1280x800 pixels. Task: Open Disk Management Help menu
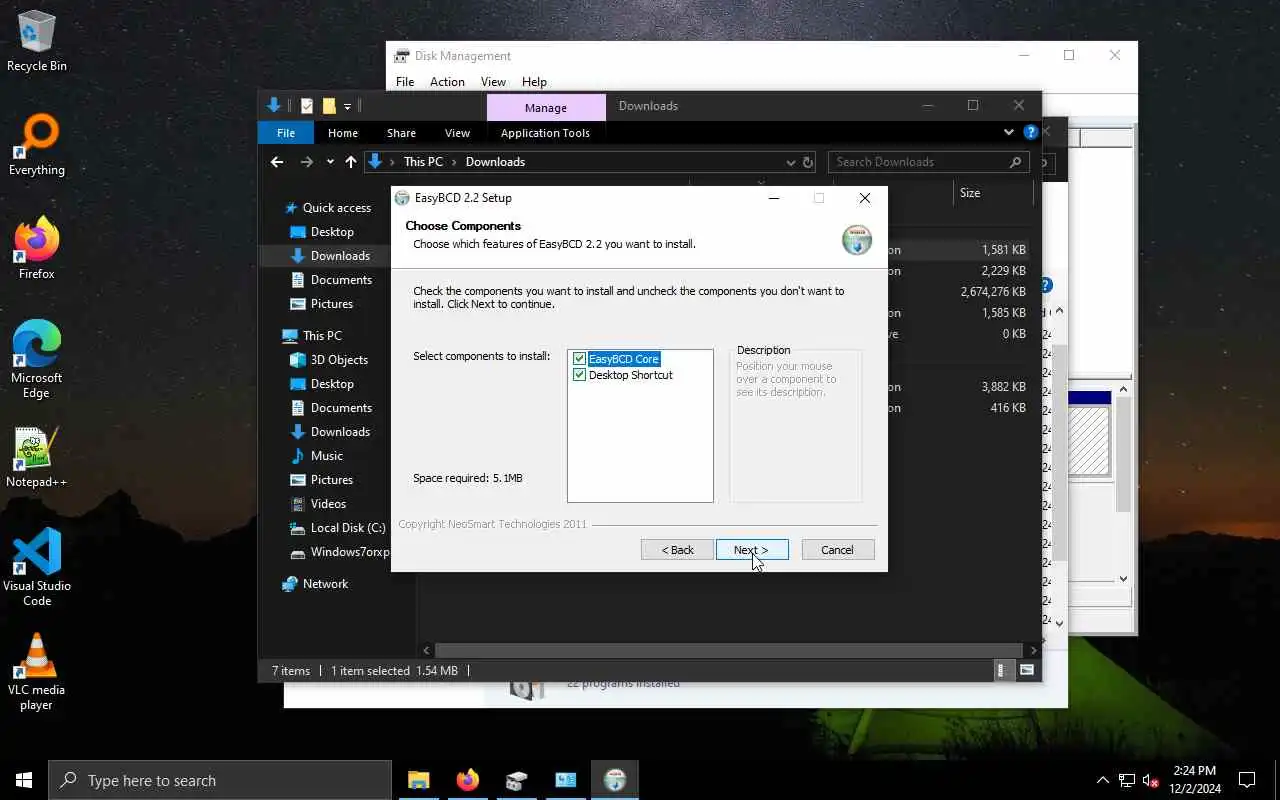(534, 82)
